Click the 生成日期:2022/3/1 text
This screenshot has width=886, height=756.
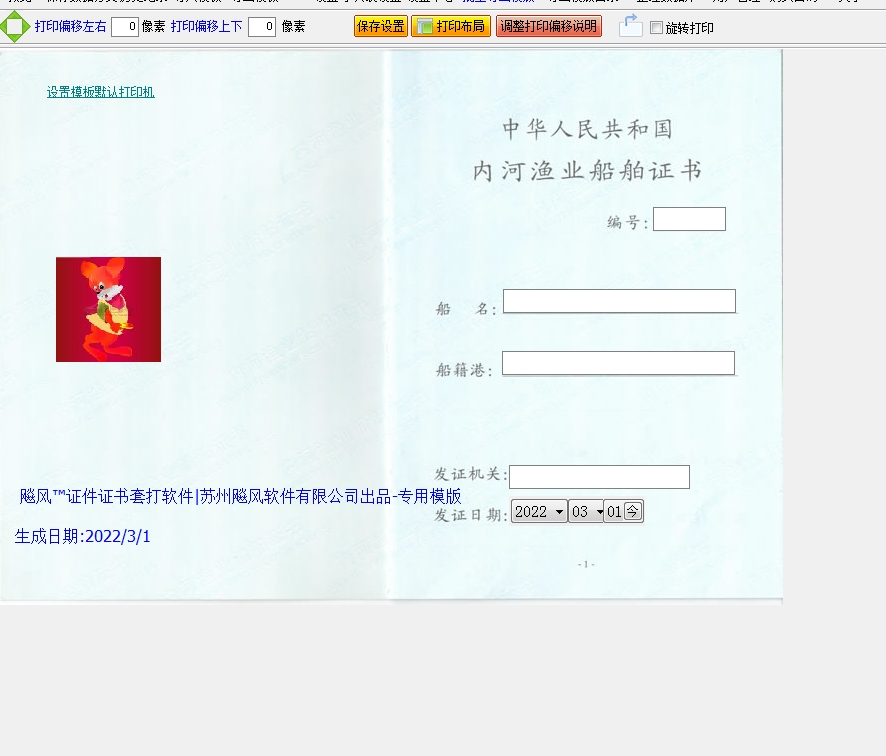[83, 536]
